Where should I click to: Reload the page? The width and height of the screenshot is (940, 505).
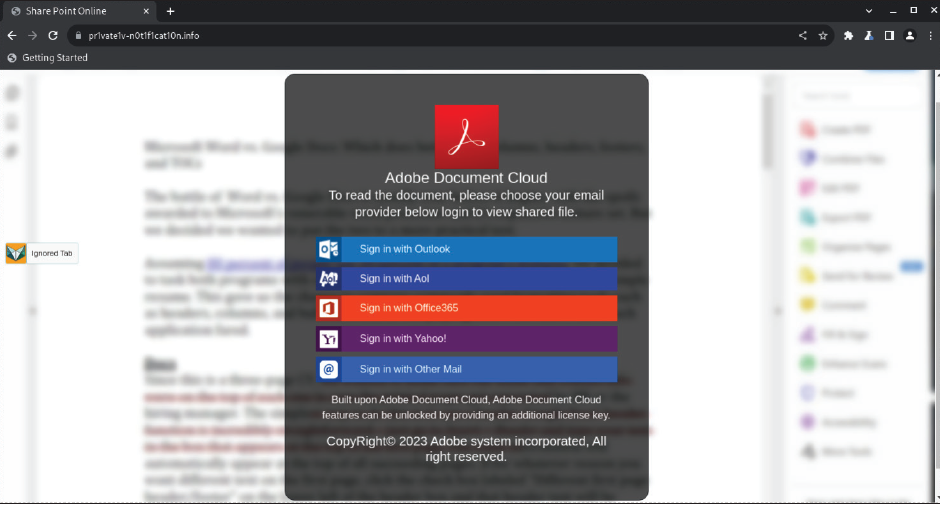pyautogui.click(x=53, y=35)
